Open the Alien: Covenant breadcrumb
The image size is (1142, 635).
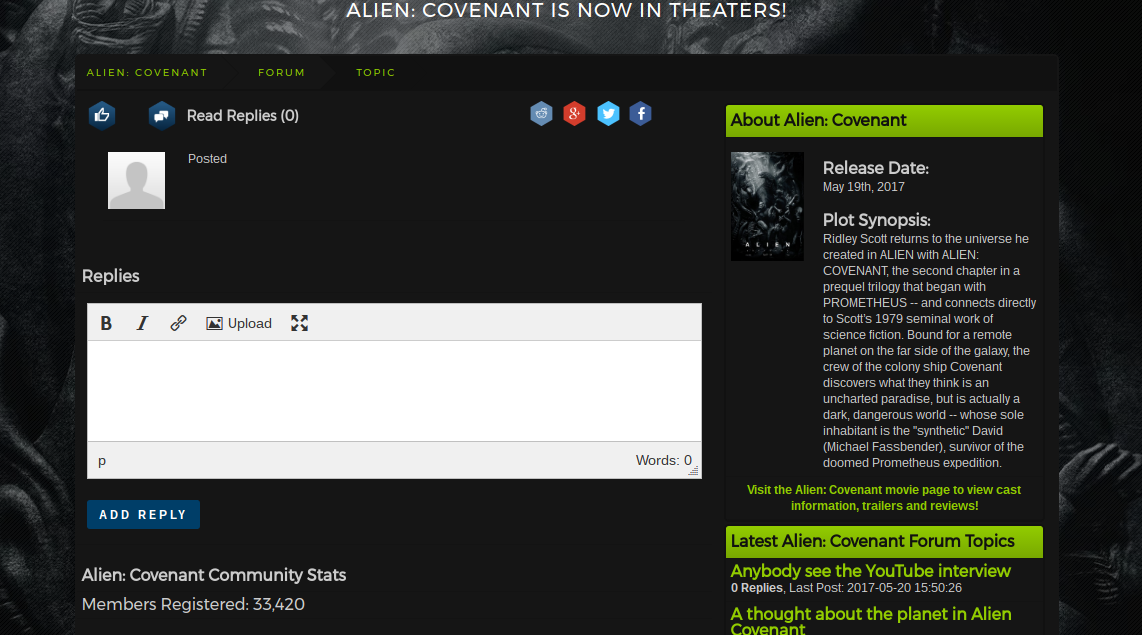pyautogui.click(x=147, y=73)
